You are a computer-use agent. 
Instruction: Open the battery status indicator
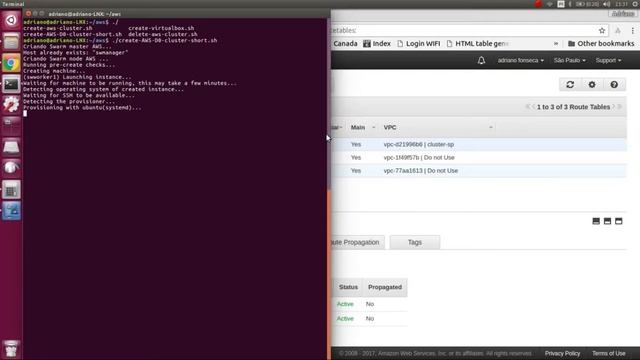coord(587,4)
